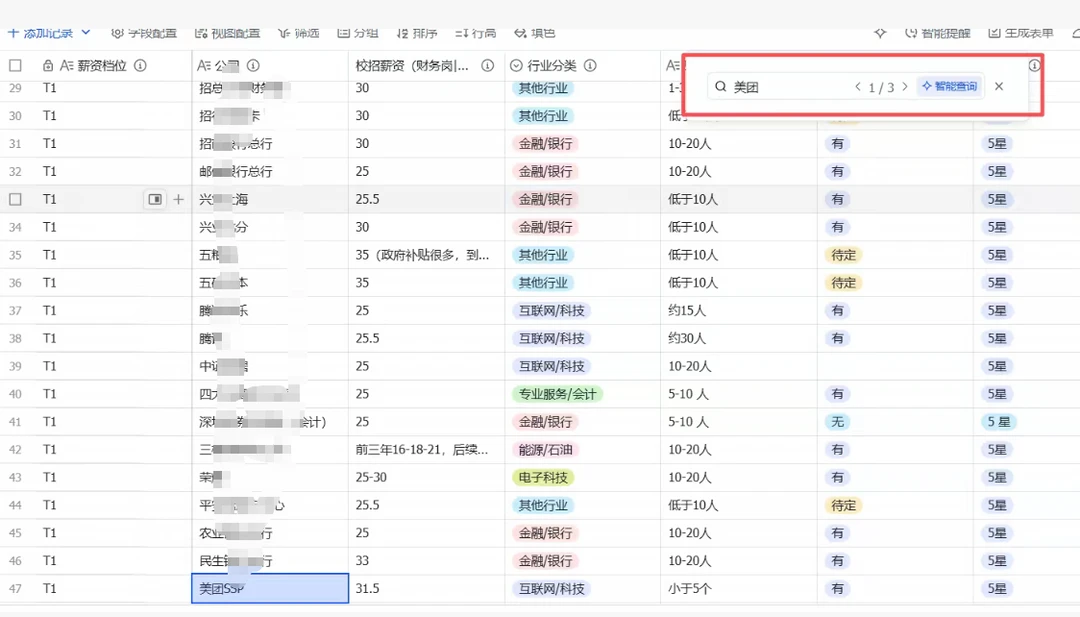Click the info icon beside 校招薪资 header
1080x617 pixels.
[488, 65]
